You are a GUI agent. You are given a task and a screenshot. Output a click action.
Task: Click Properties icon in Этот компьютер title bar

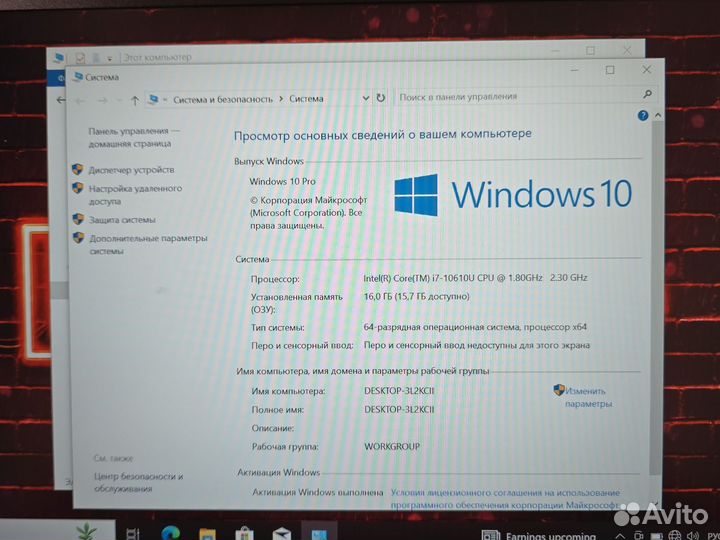(80, 58)
